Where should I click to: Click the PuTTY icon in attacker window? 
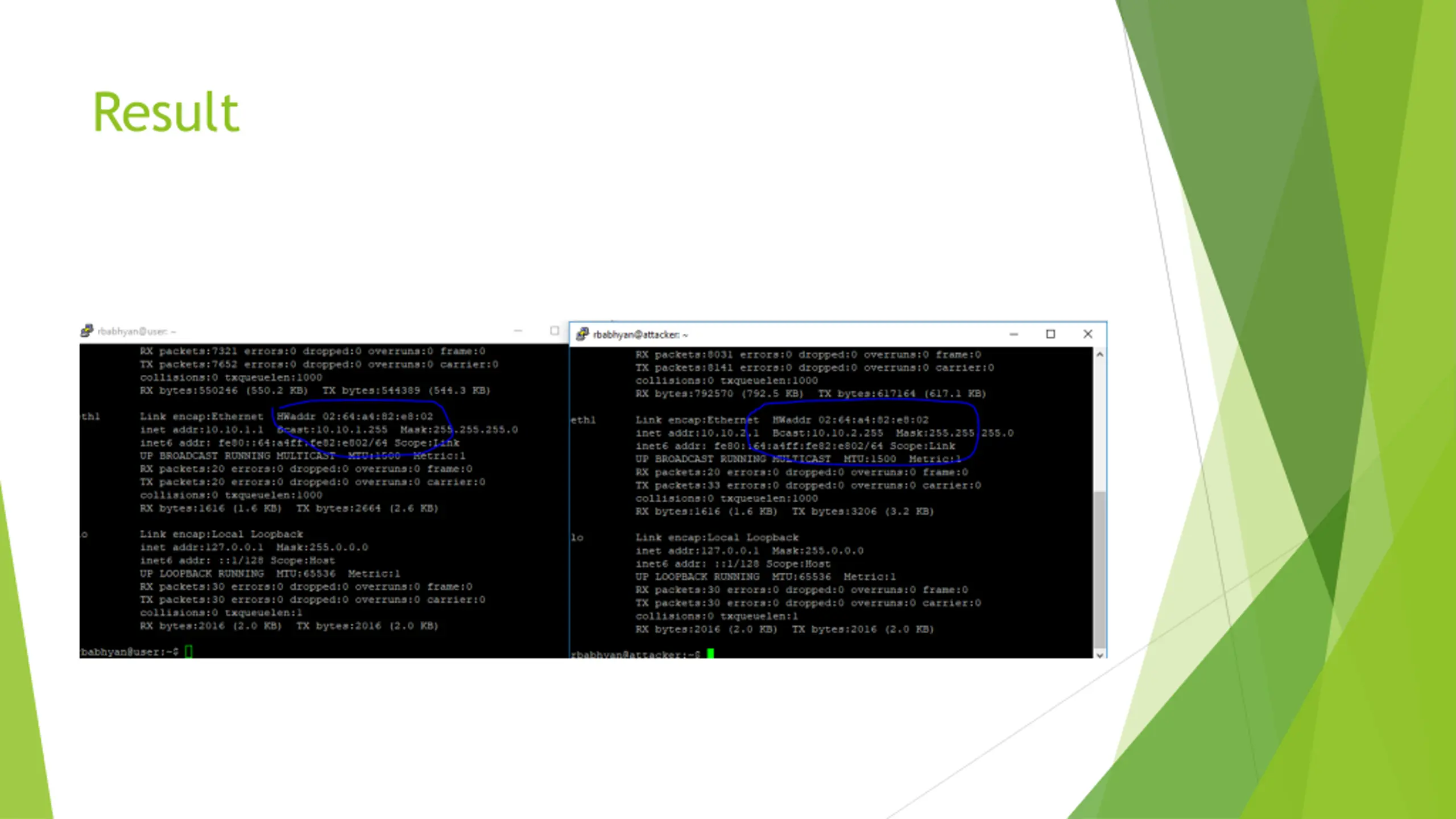pyautogui.click(x=582, y=334)
